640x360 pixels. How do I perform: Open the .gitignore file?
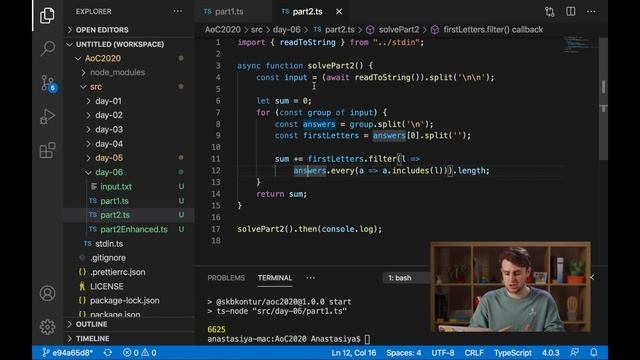(129, 258)
